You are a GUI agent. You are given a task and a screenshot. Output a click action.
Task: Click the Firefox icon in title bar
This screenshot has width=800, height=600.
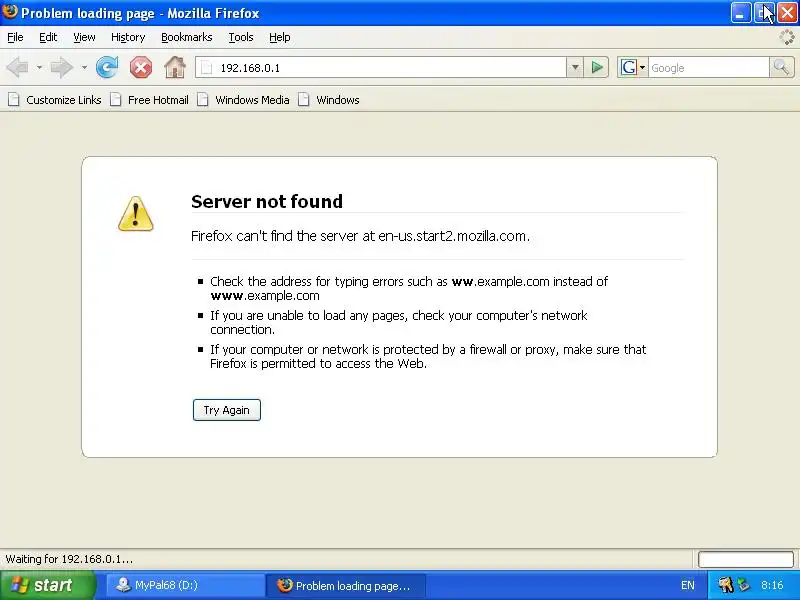10,12
